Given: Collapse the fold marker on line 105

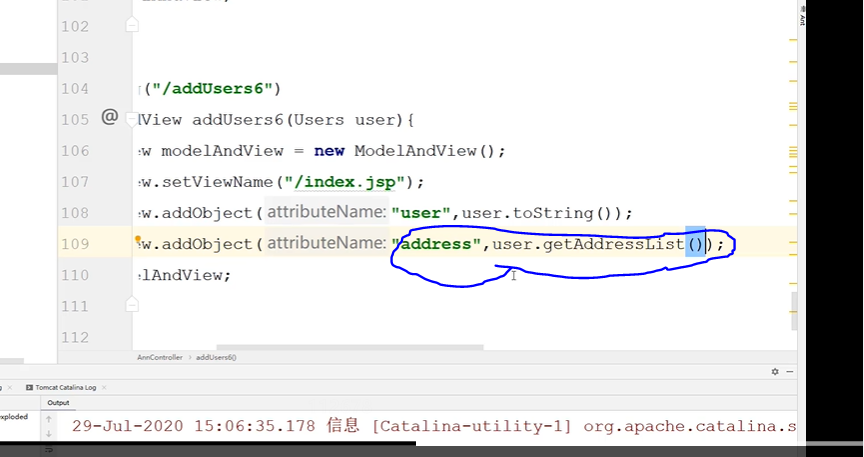Looking at the screenshot, I should [132, 120].
